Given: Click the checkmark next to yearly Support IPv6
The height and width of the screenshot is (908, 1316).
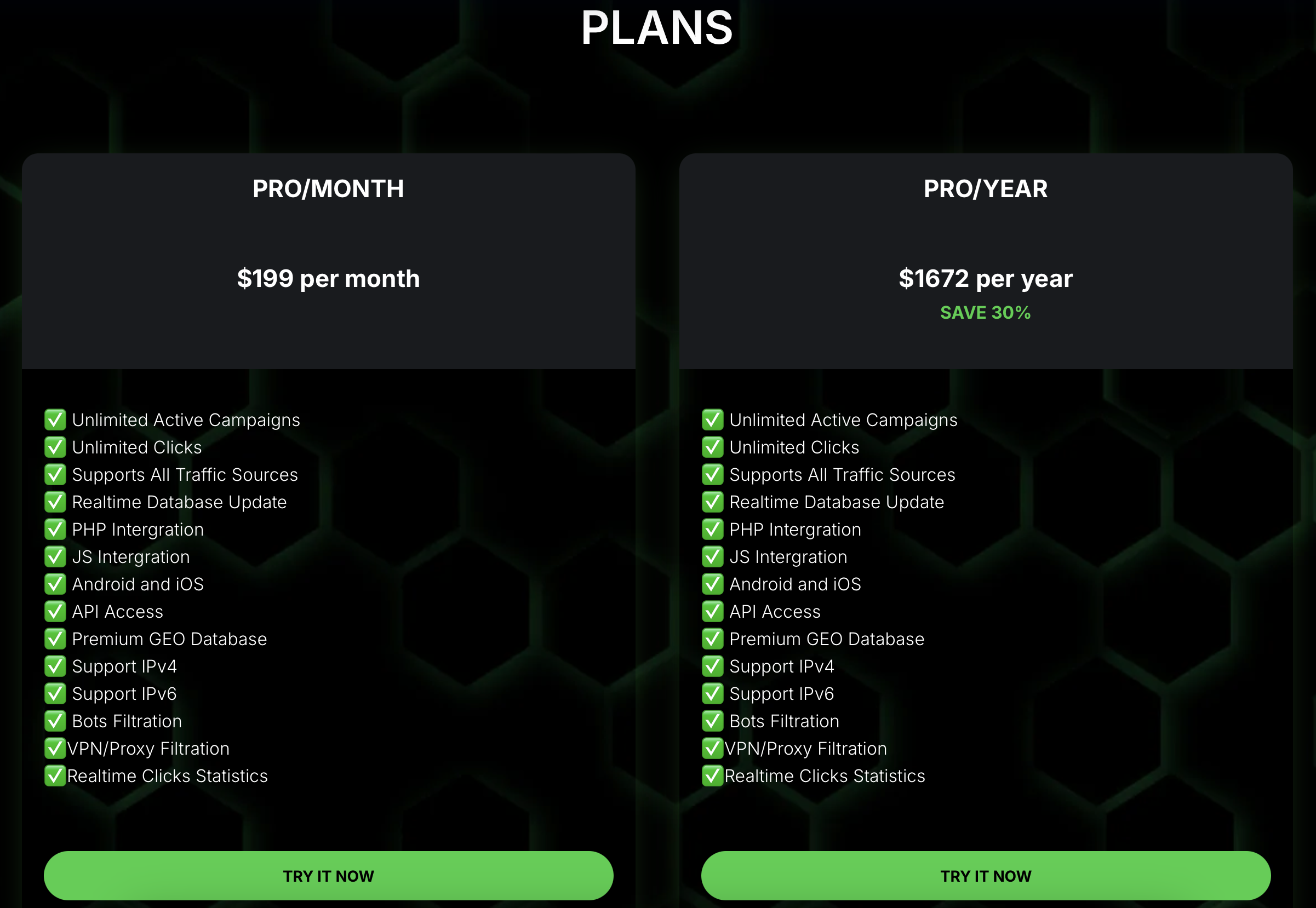Looking at the screenshot, I should tap(713, 693).
